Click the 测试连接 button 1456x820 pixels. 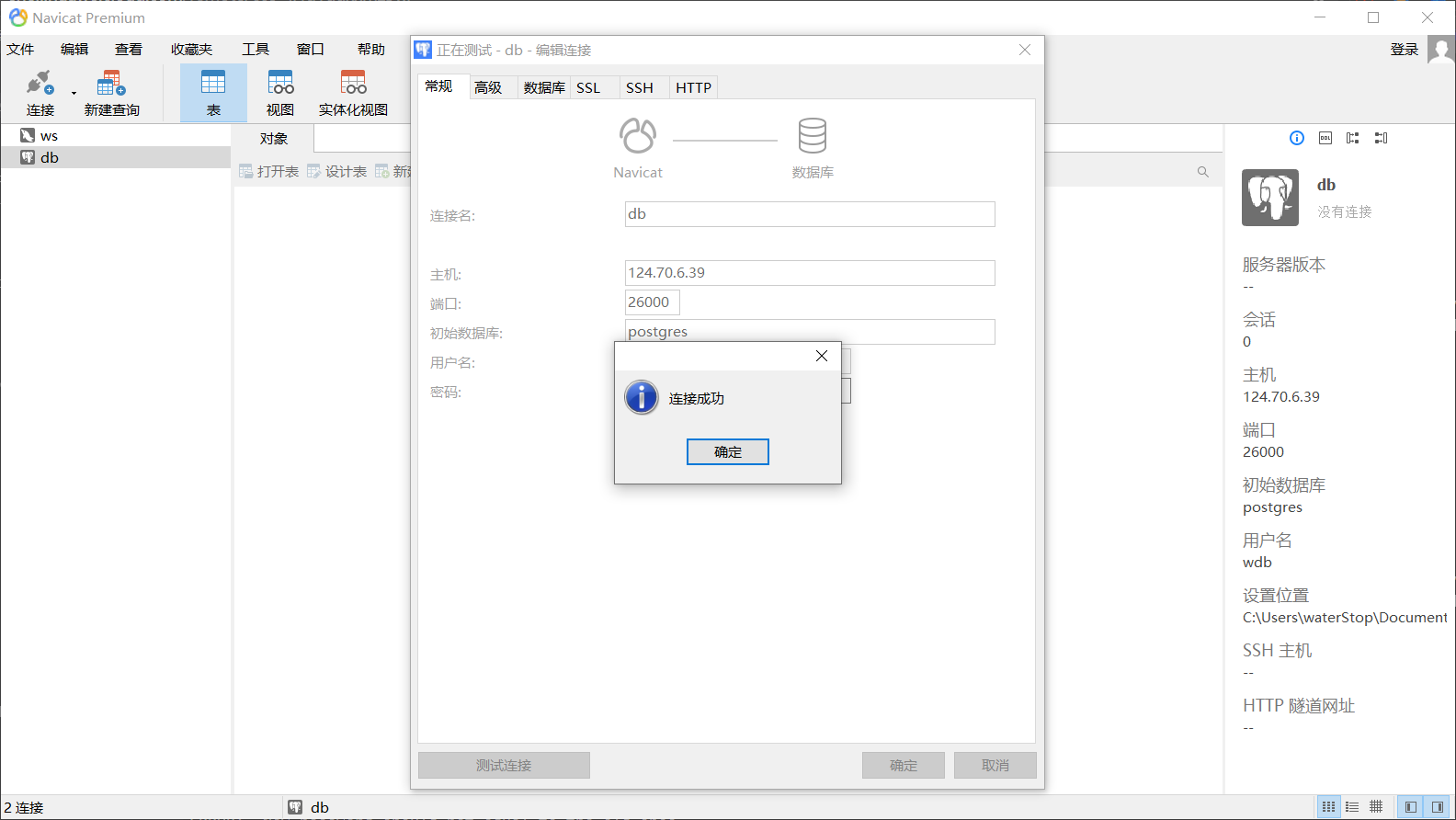(504, 766)
